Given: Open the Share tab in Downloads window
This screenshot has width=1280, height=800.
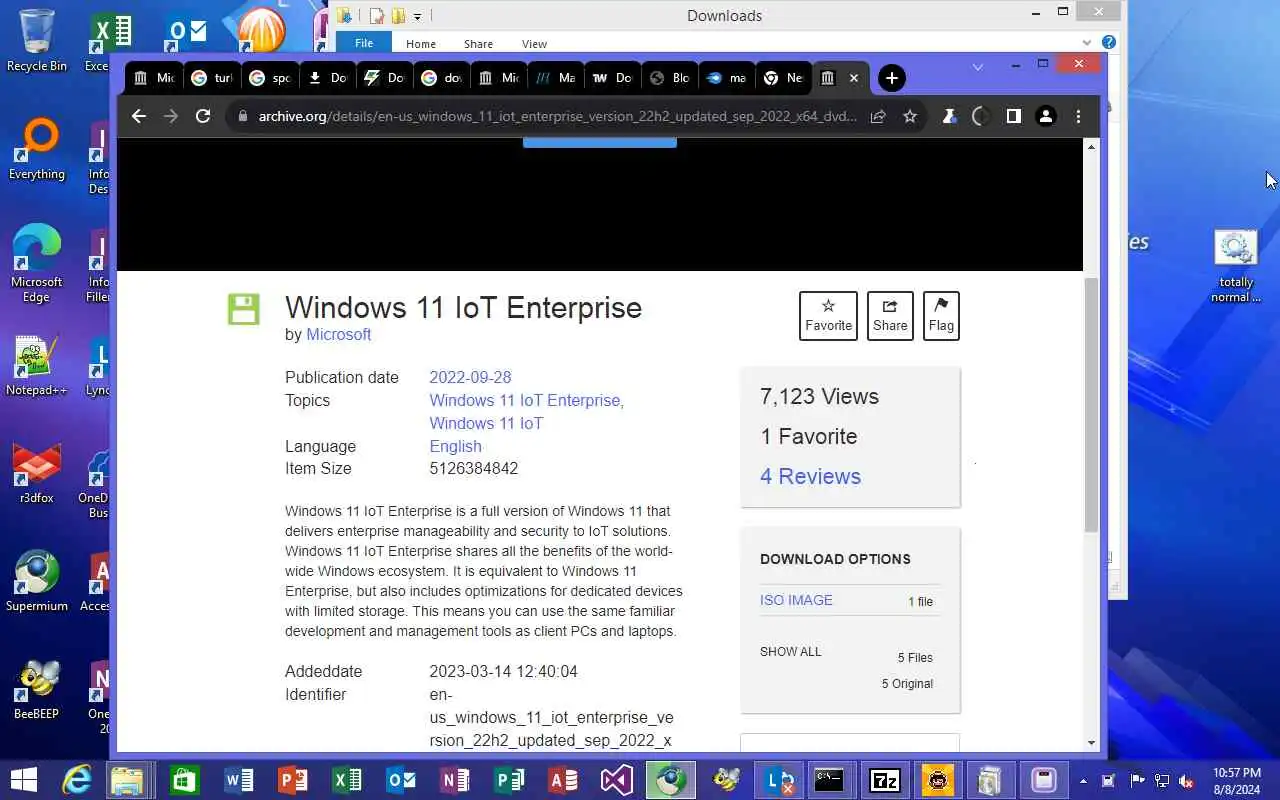Looking at the screenshot, I should [x=478, y=44].
